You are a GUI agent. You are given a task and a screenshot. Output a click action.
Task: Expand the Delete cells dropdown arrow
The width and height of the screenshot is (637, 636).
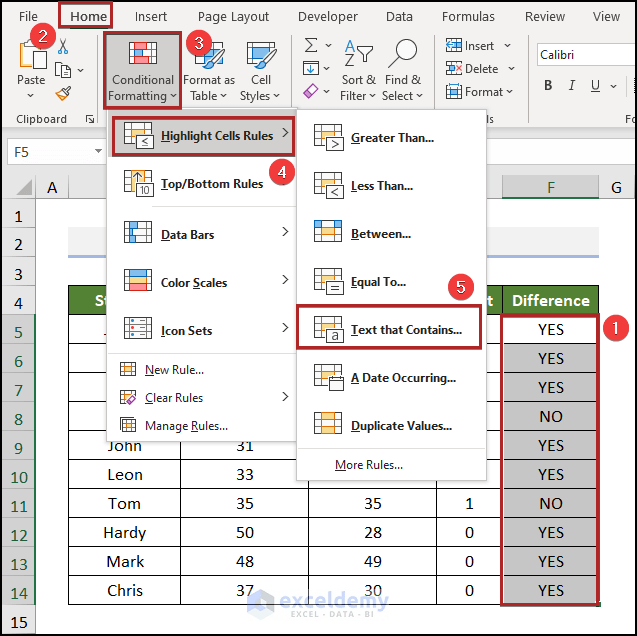(511, 69)
